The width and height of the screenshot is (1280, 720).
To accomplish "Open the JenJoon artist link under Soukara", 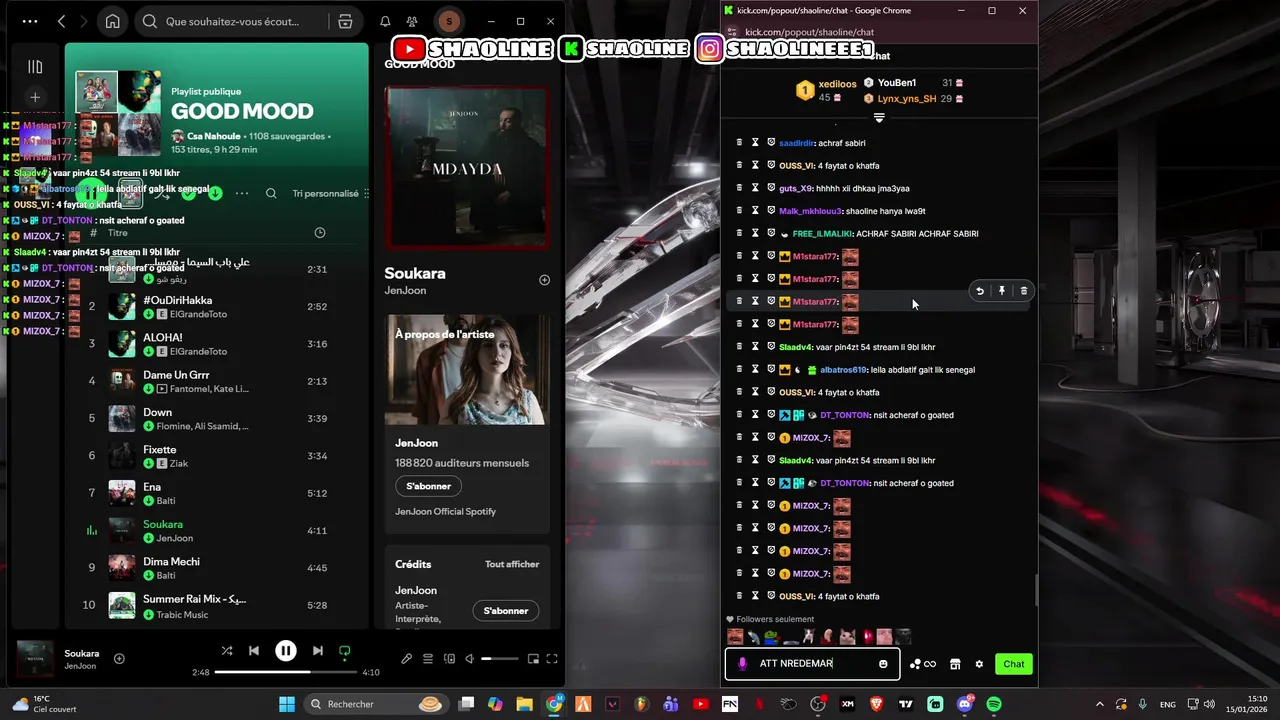I will 405,291.
